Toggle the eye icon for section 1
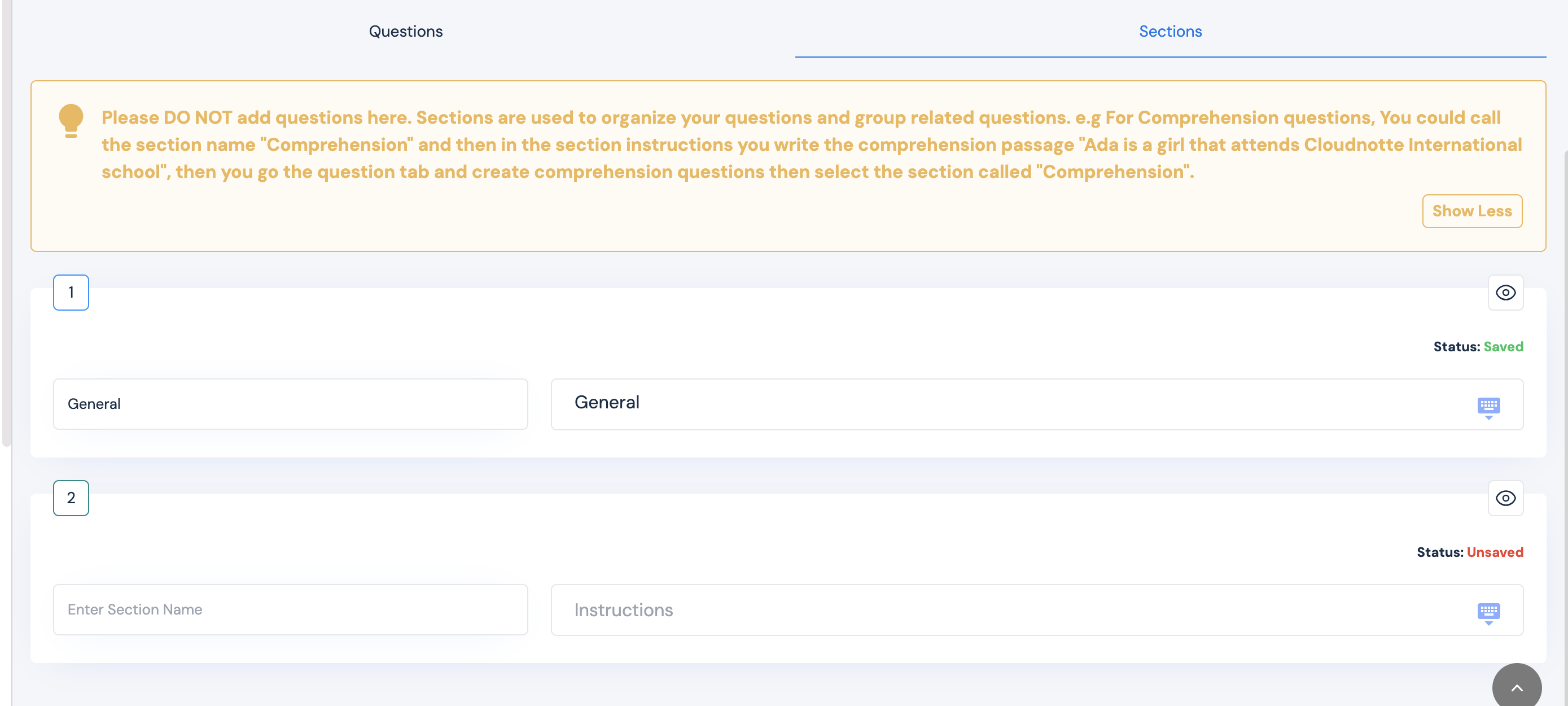This screenshot has width=1568, height=706. click(1505, 293)
